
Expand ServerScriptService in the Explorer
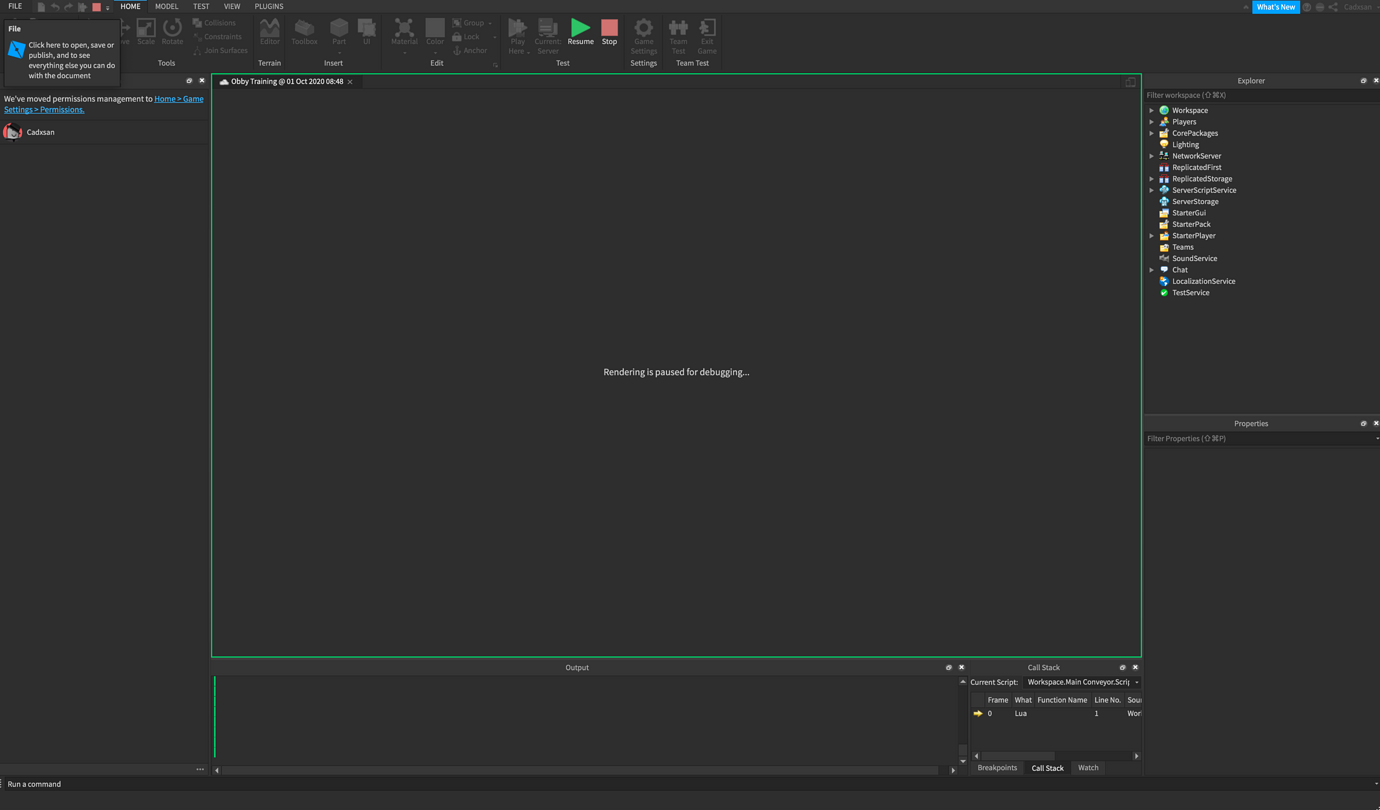(x=1151, y=189)
